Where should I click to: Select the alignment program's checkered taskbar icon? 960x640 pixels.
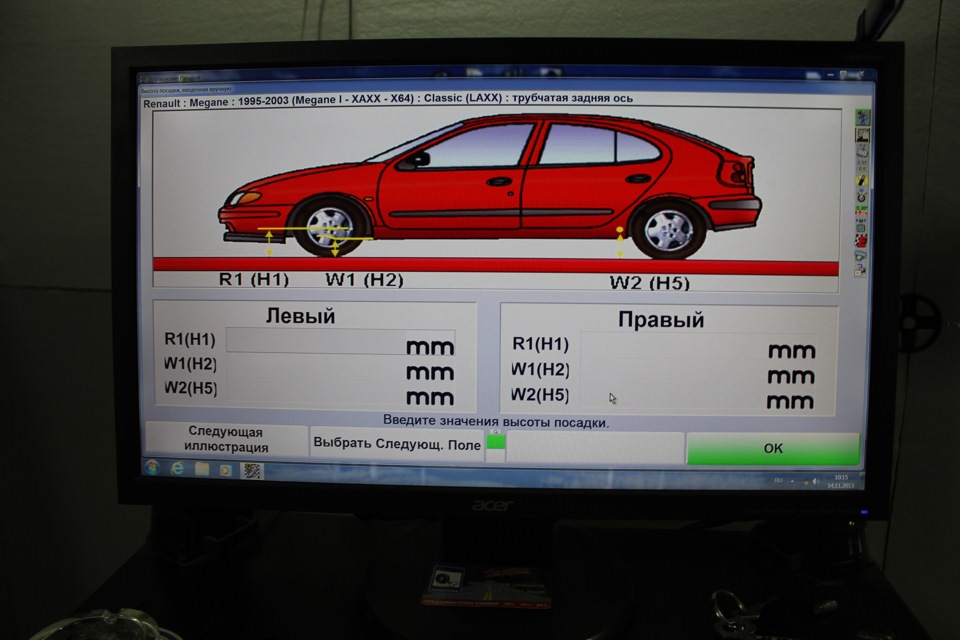click(x=252, y=470)
